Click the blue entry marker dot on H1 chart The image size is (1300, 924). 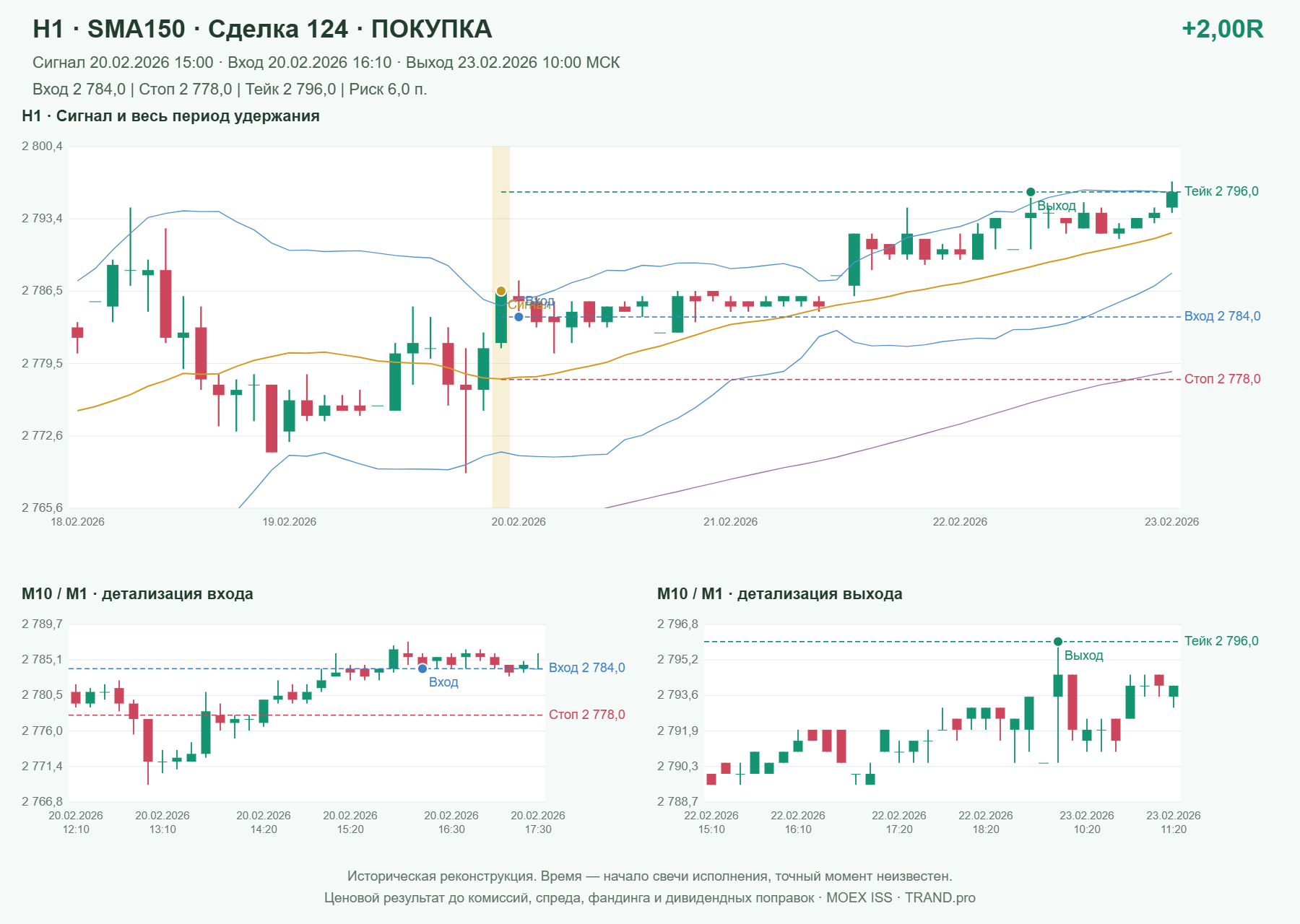519,317
